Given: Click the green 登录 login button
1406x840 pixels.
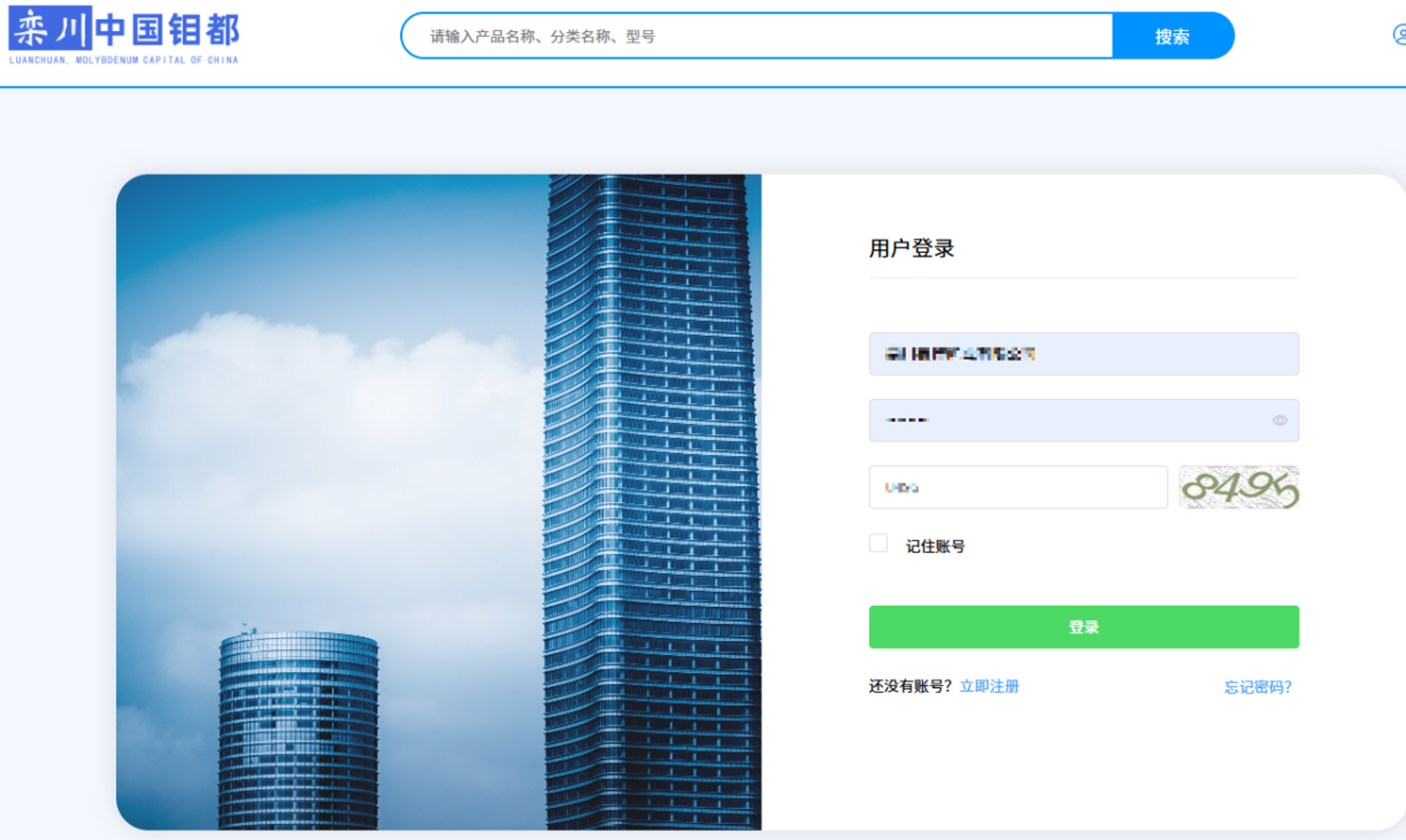Looking at the screenshot, I should point(1083,626).
